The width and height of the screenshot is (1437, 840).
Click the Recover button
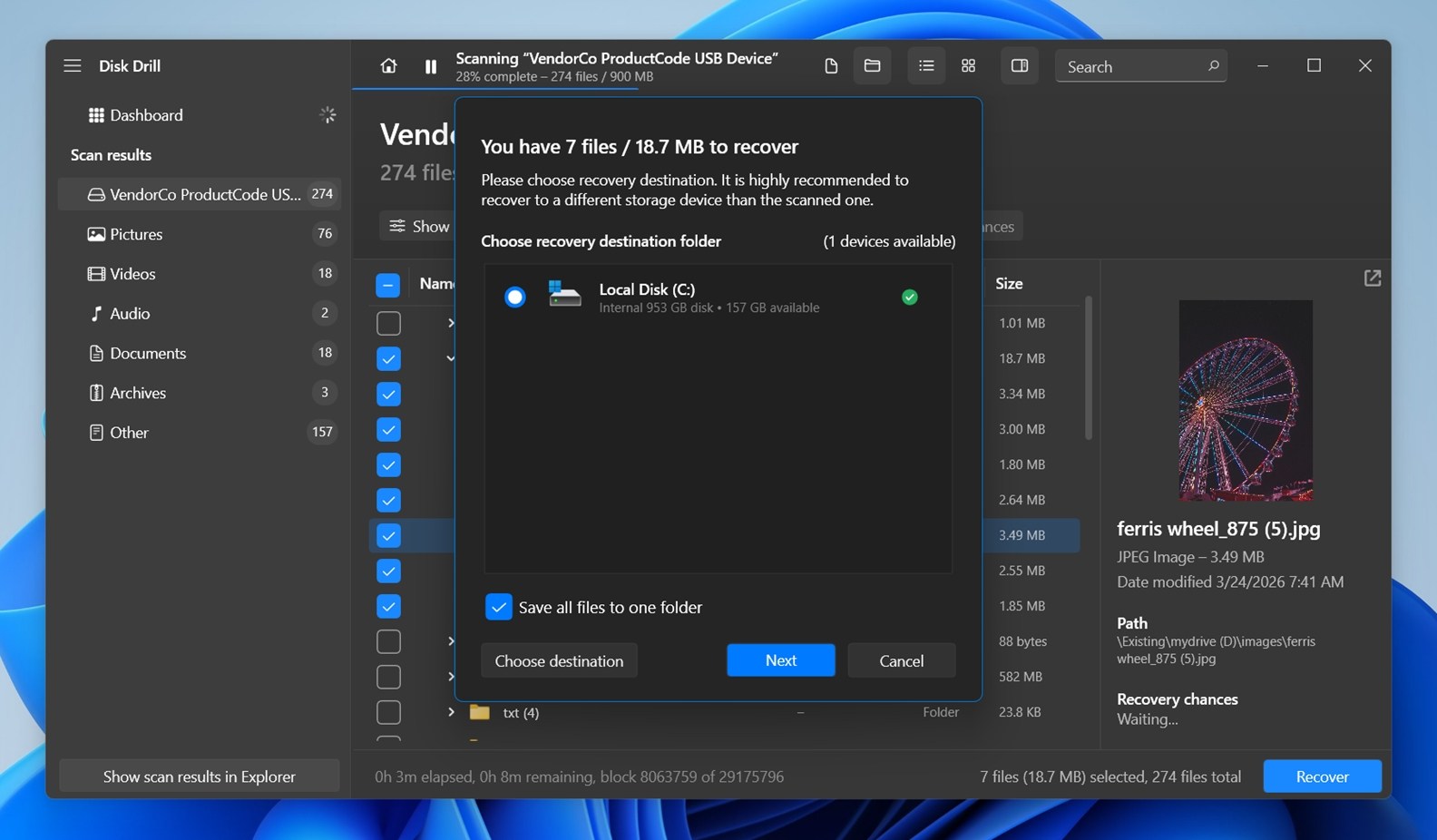pos(1322,777)
